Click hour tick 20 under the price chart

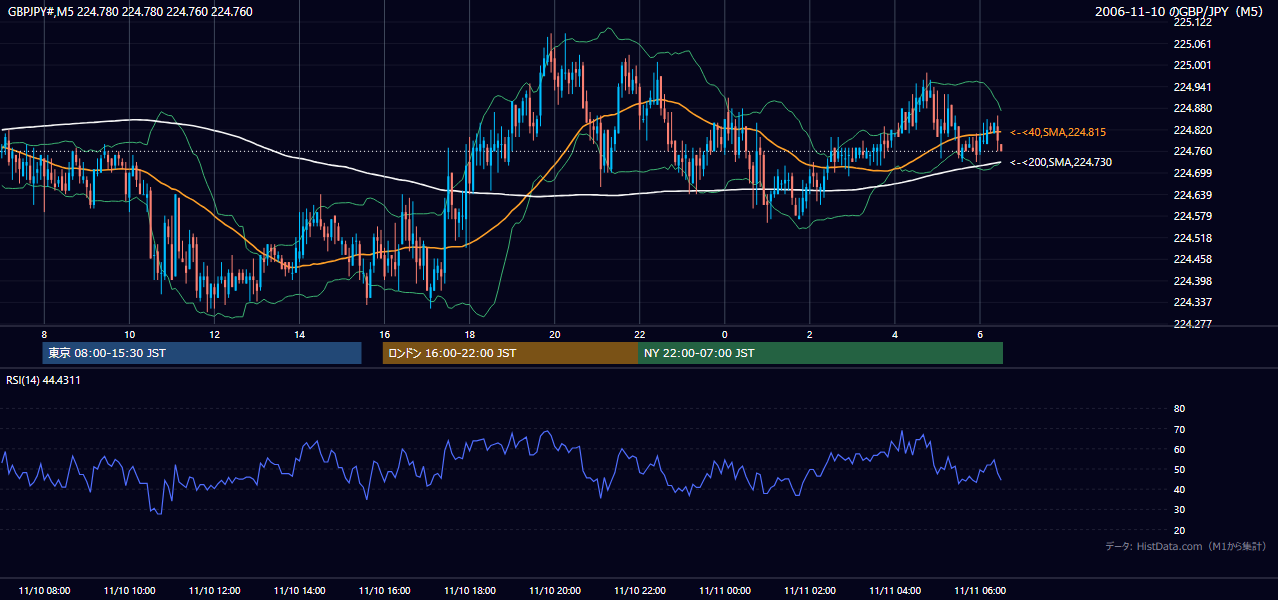[x=555, y=334]
